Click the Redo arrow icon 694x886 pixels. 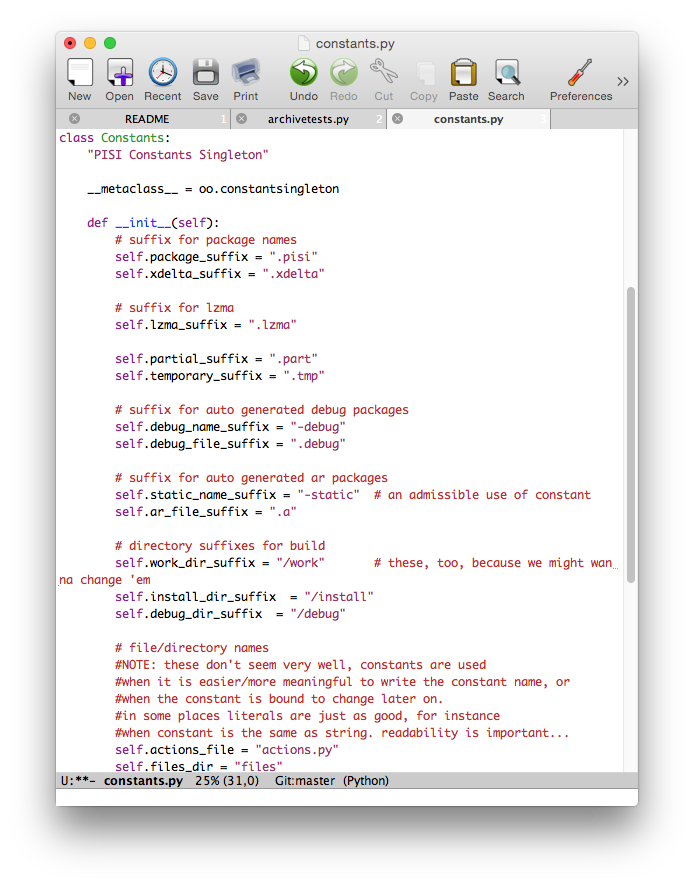pyautogui.click(x=344, y=73)
